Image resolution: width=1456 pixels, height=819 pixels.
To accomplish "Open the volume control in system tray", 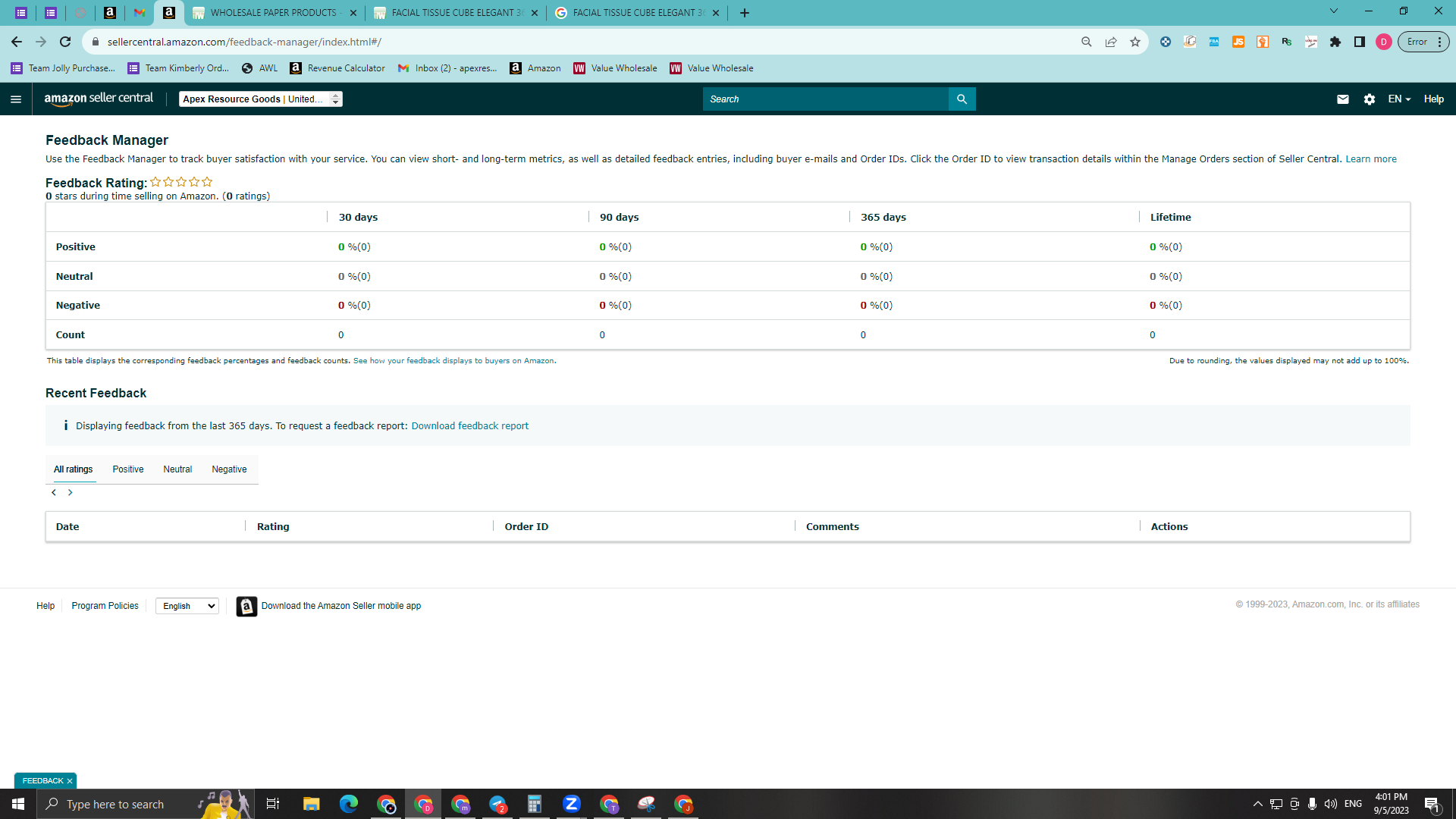I will click(x=1331, y=804).
